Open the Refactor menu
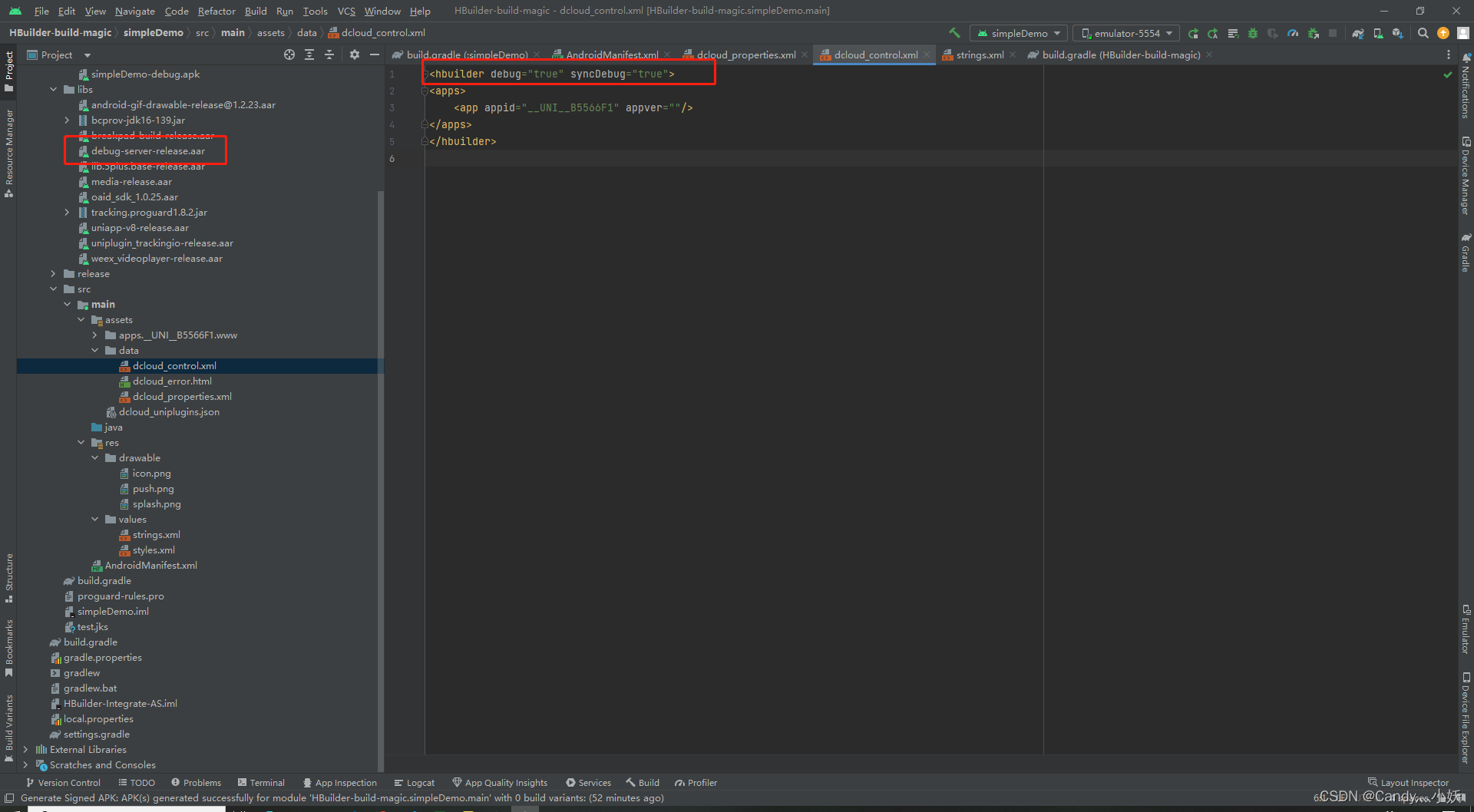The height and width of the screenshot is (812, 1474). click(x=216, y=11)
